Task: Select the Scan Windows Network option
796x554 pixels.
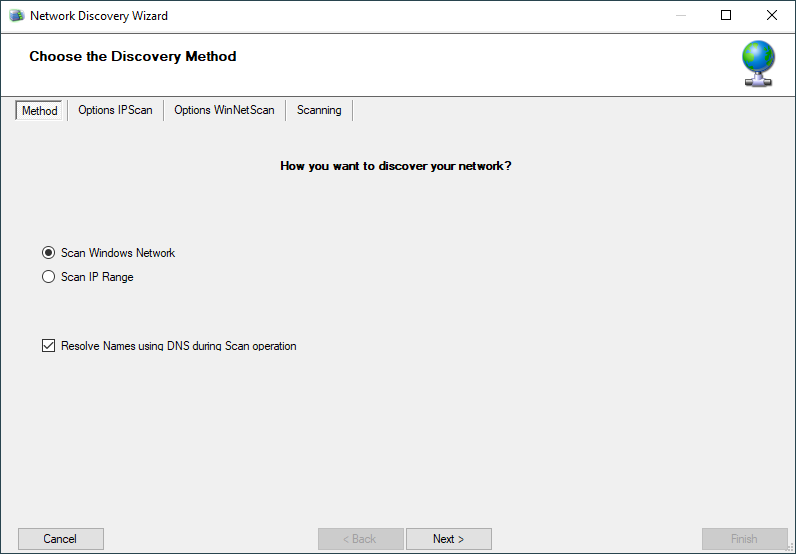Action: [48, 253]
